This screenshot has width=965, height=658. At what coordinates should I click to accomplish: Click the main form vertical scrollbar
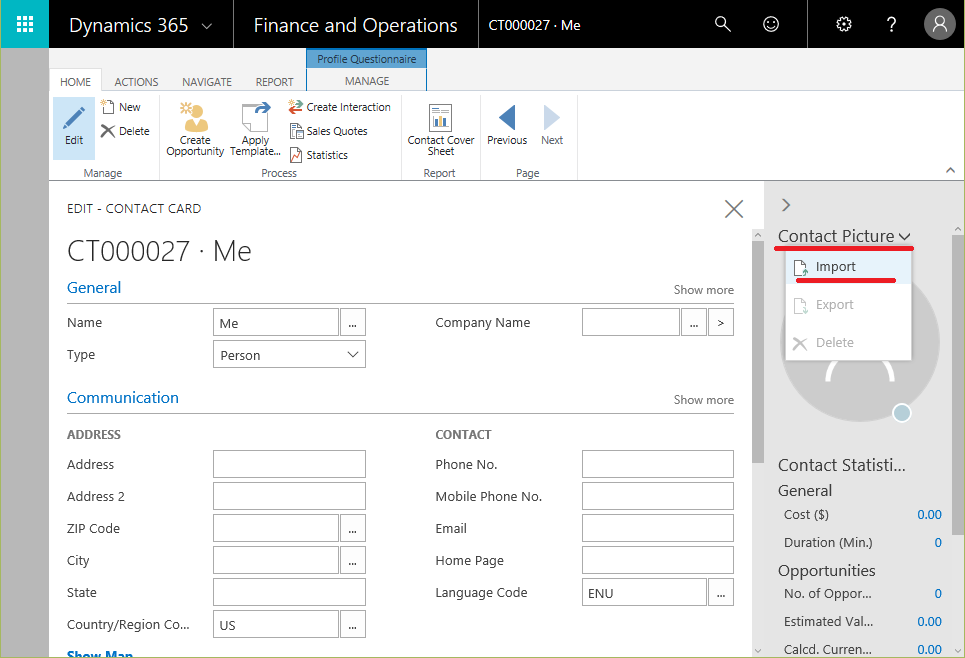[x=758, y=351]
